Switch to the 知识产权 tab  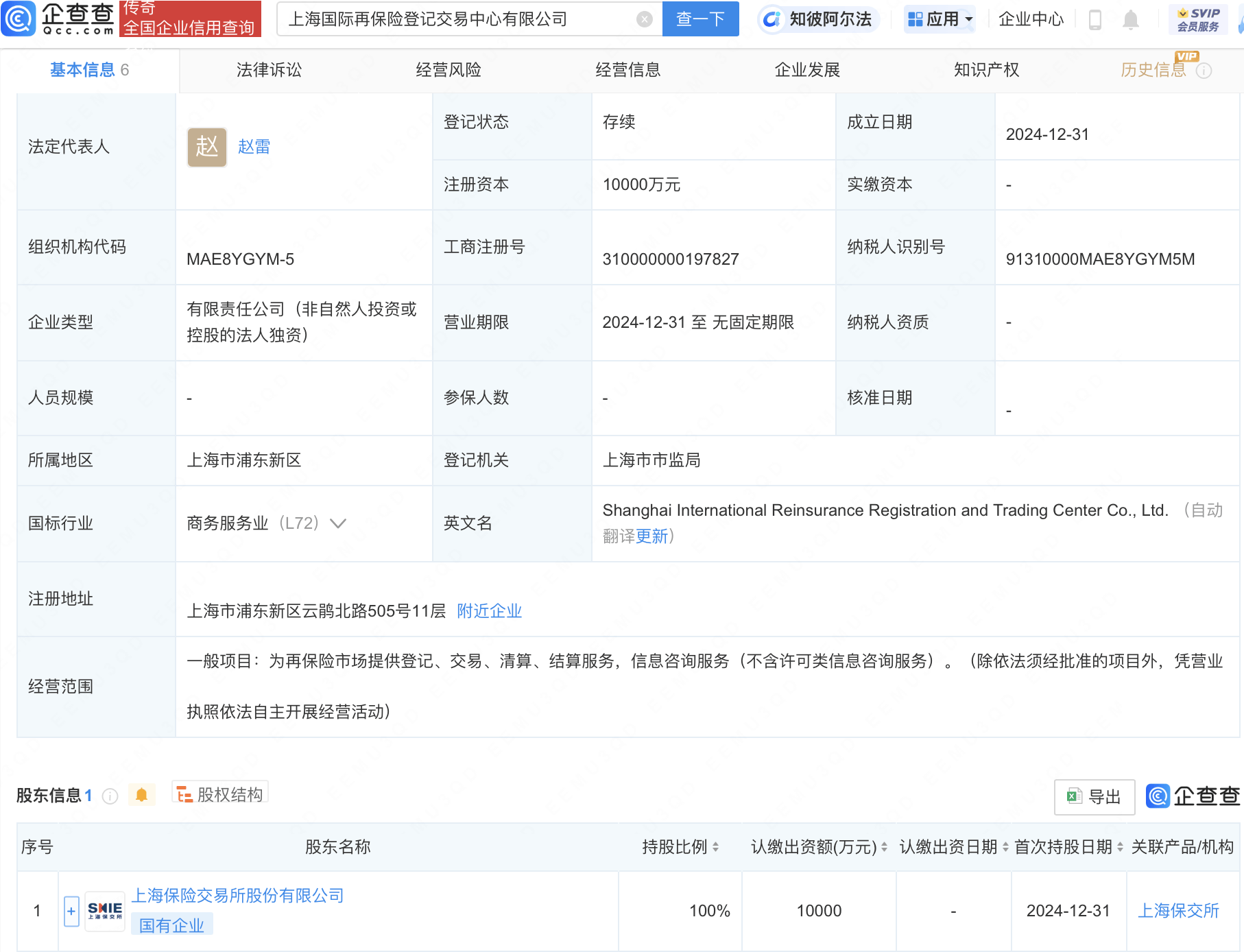[x=986, y=70]
